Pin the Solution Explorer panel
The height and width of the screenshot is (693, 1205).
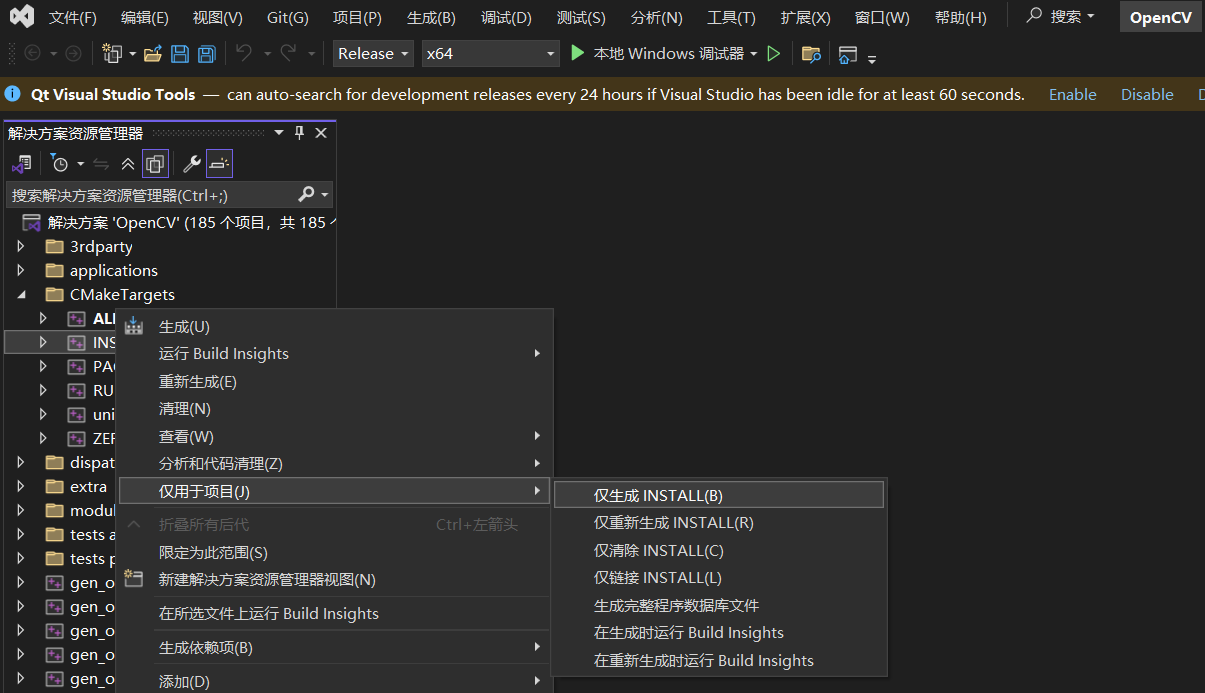[x=299, y=133]
